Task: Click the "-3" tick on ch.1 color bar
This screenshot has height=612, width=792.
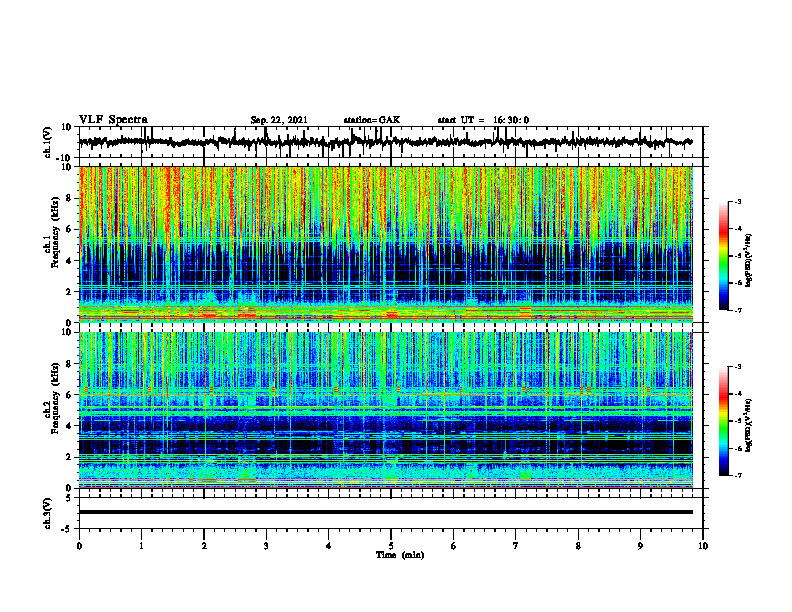Action: point(737,202)
